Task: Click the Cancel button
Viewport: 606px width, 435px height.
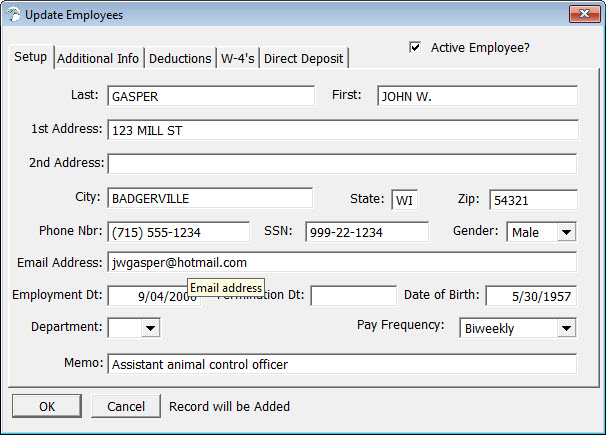Action: (x=125, y=406)
